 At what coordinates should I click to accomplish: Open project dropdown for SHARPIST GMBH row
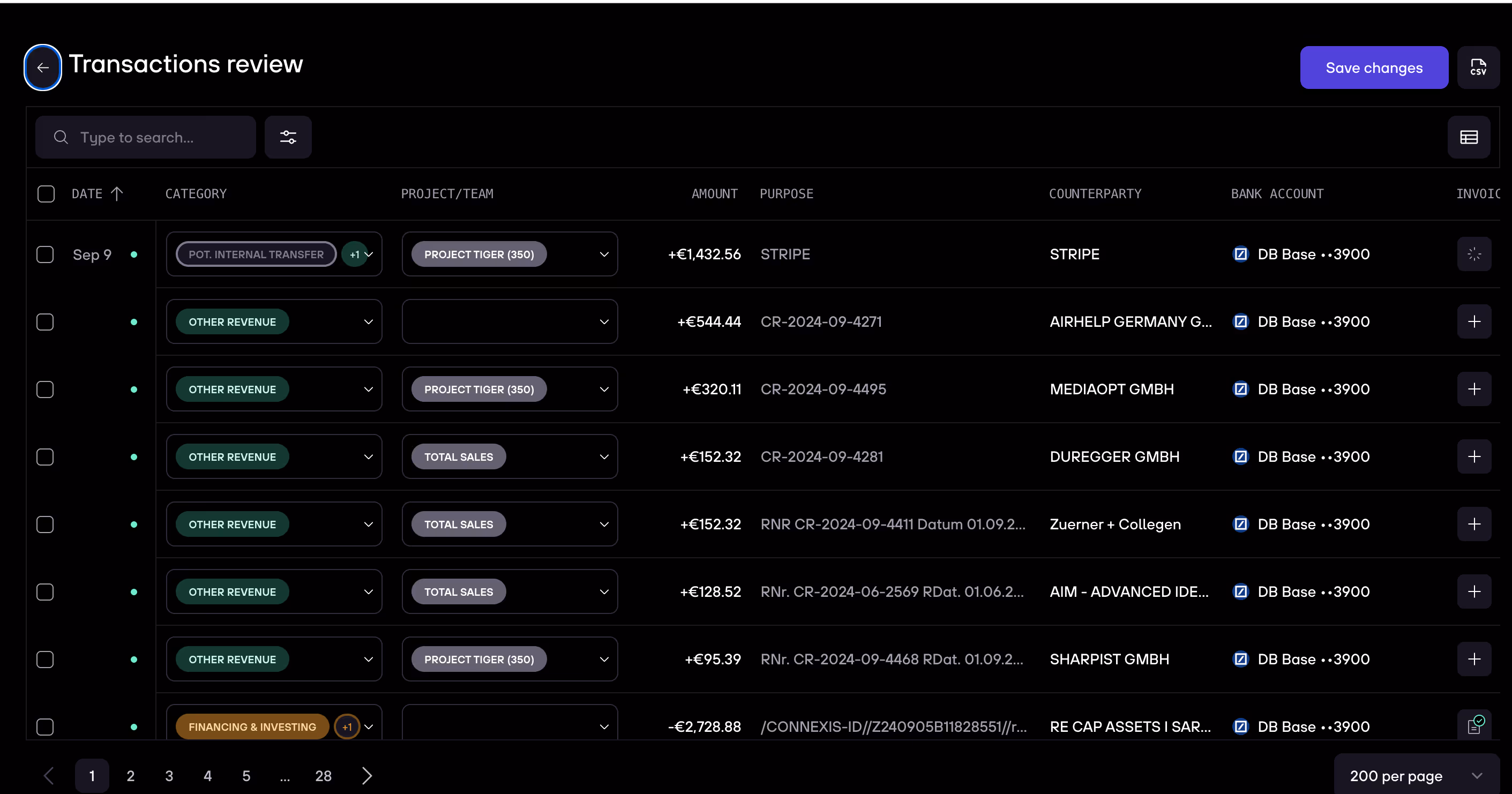point(603,659)
